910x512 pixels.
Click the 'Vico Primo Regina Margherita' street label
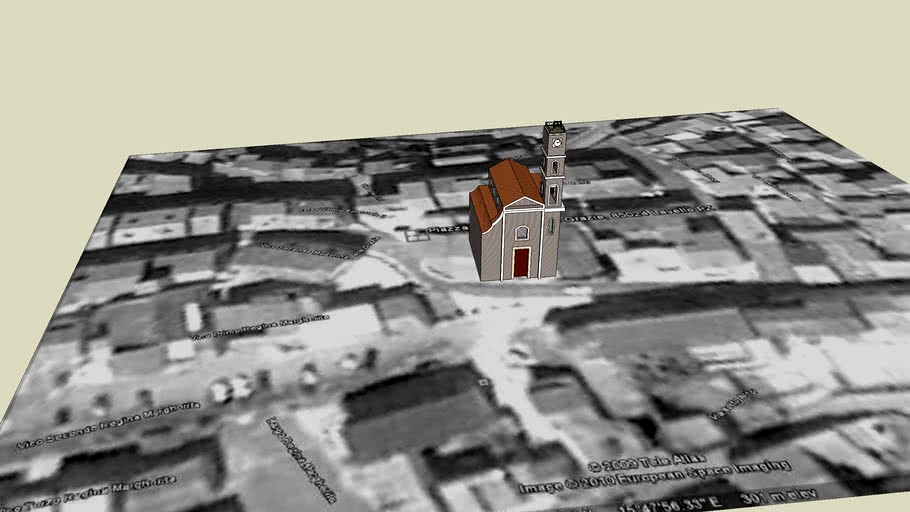[x=261, y=327]
